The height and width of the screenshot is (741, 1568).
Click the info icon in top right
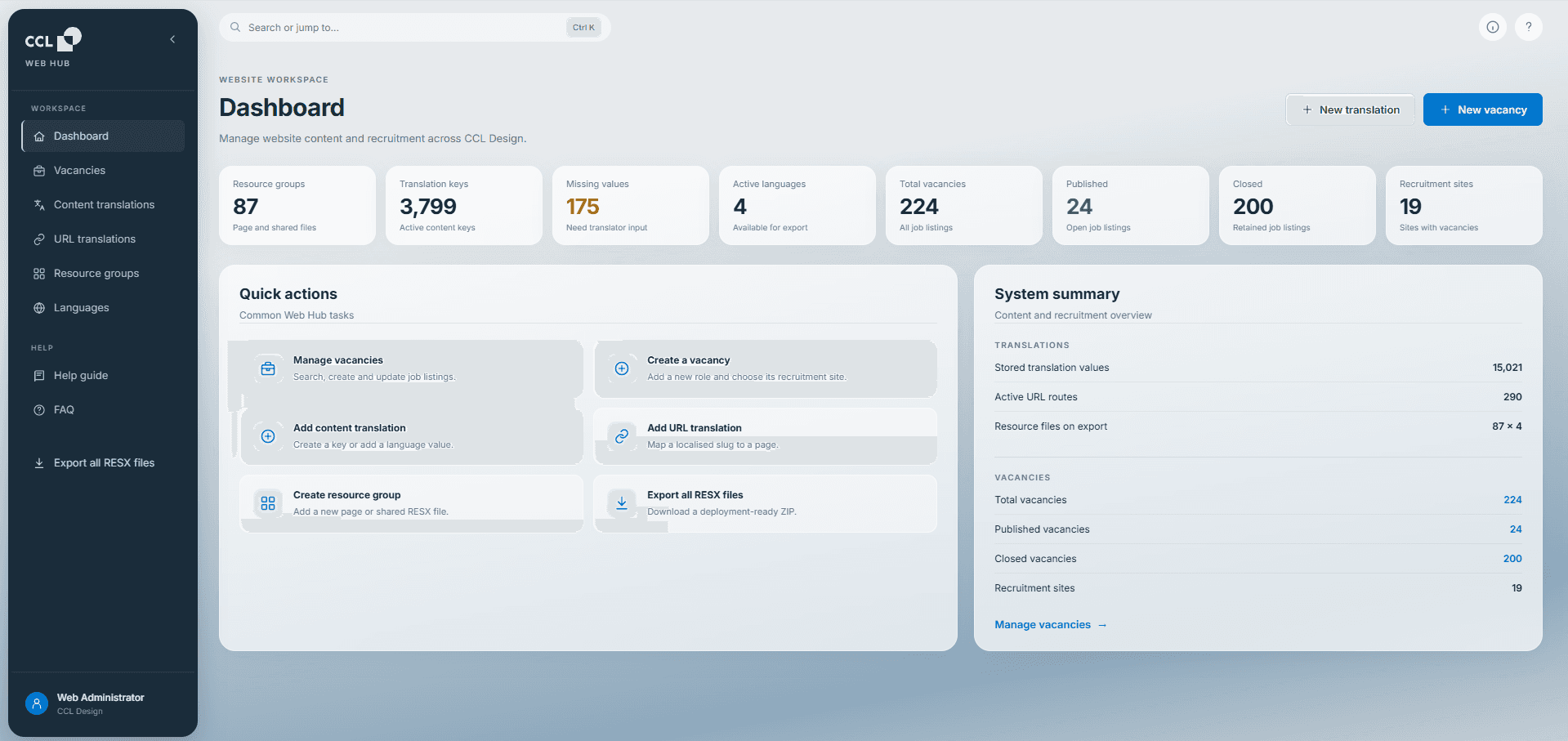pyautogui.click(x=1493, y=27)
